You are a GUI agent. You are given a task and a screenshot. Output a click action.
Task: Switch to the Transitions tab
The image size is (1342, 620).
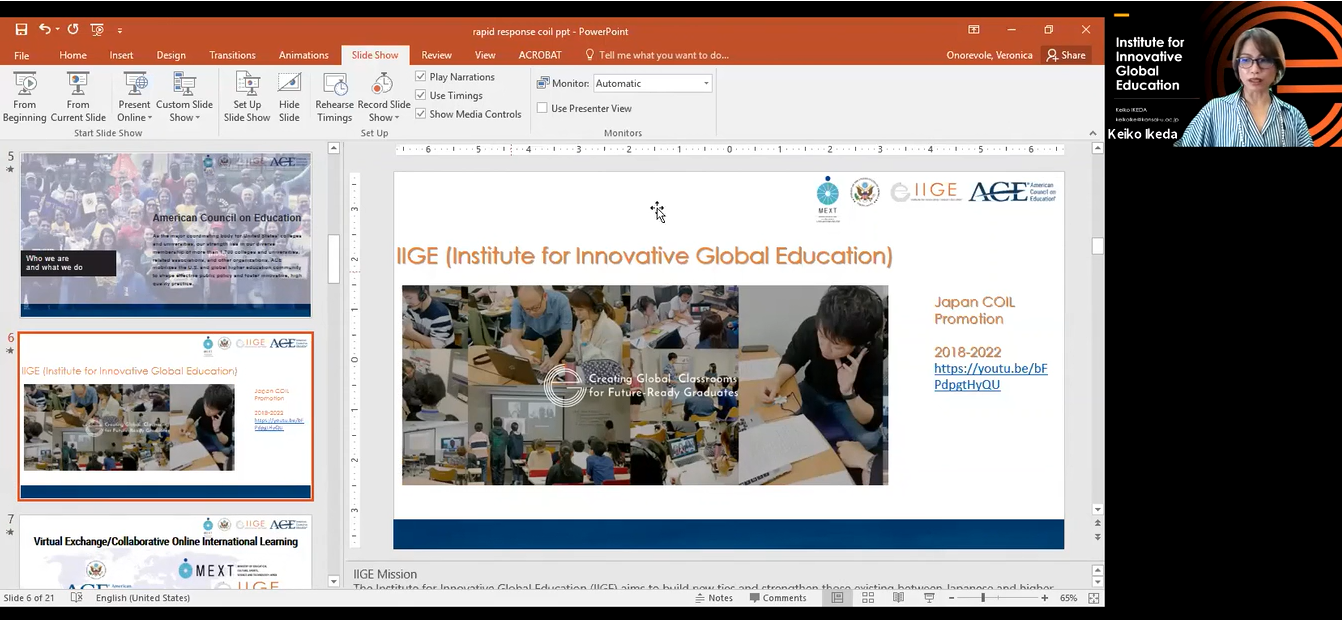232,55
